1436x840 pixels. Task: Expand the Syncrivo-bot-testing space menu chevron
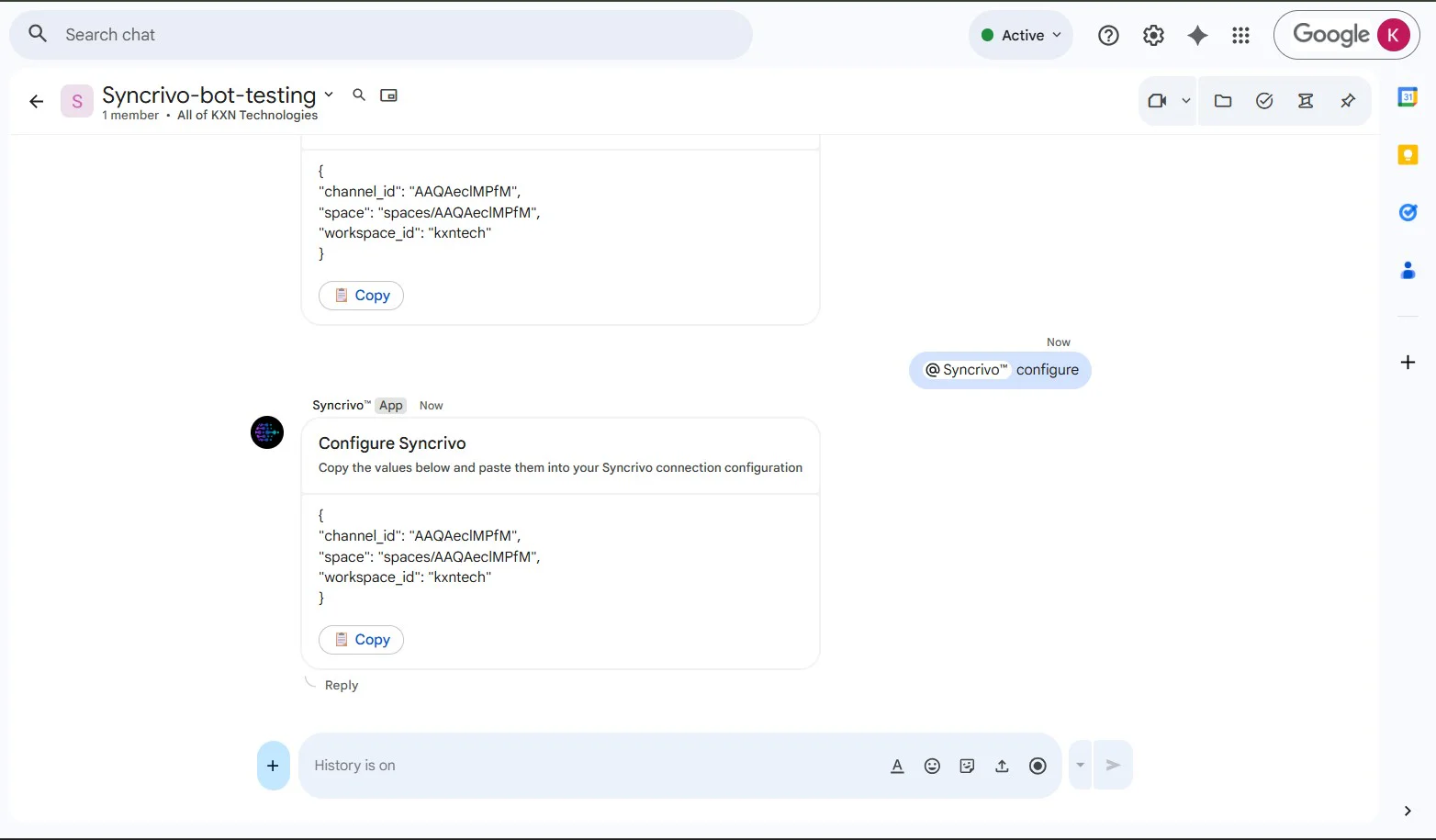point(329,95)
